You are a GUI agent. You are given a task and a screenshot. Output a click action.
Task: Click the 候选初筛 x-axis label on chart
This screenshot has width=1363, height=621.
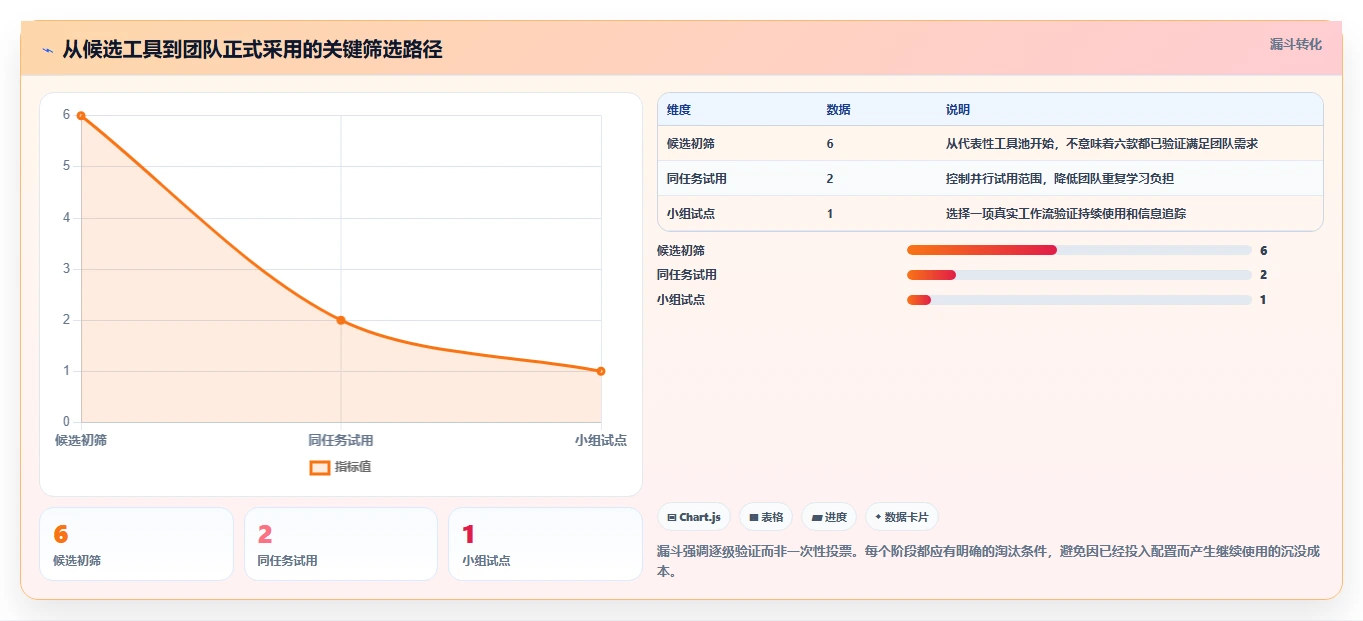click(x=81, y=440)
